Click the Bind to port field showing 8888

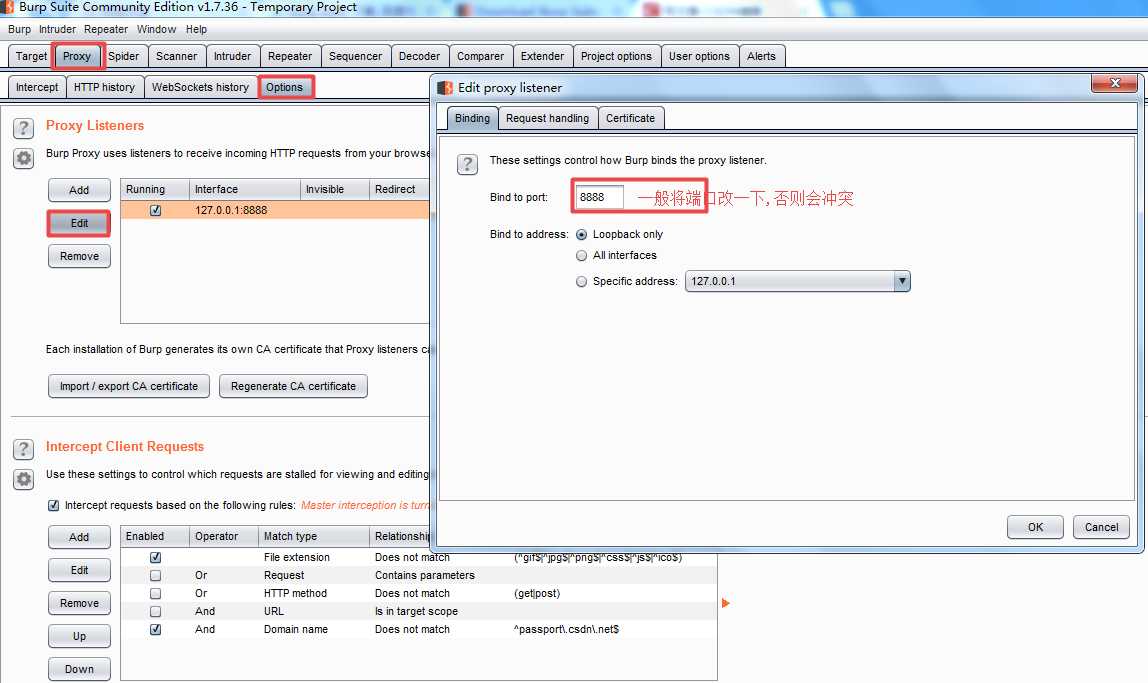600,197
